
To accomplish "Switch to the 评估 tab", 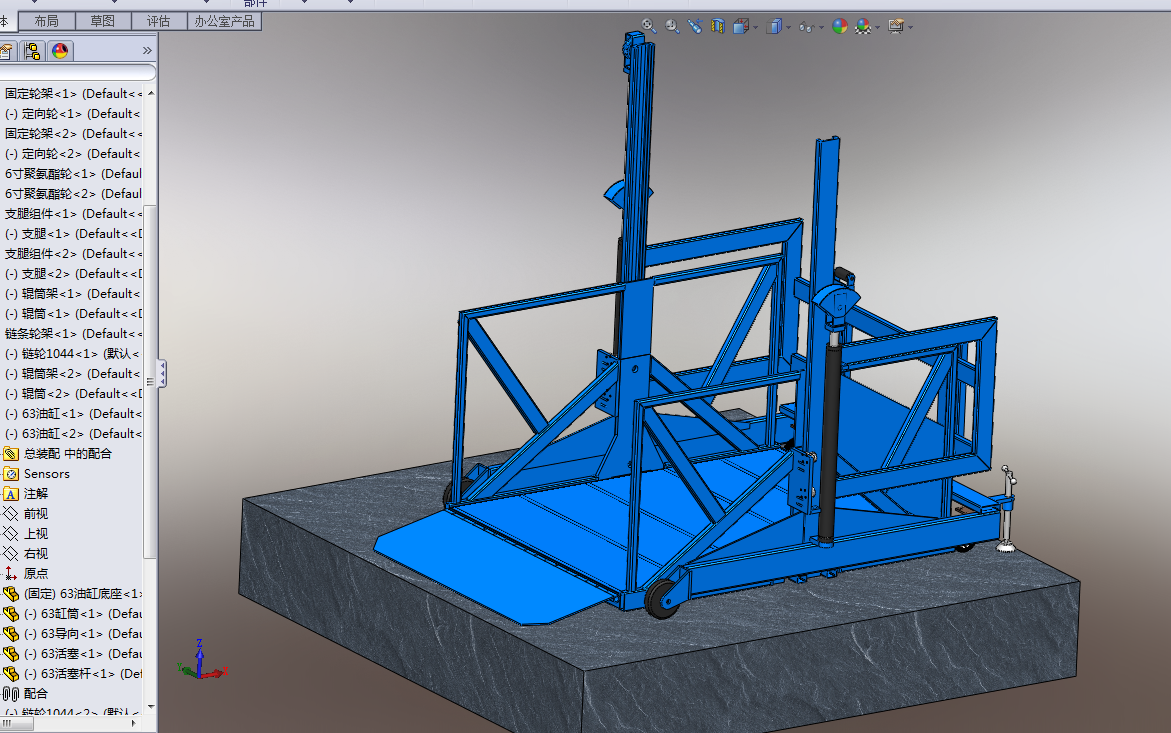I will pyautogui.click(x=158, y=21).
